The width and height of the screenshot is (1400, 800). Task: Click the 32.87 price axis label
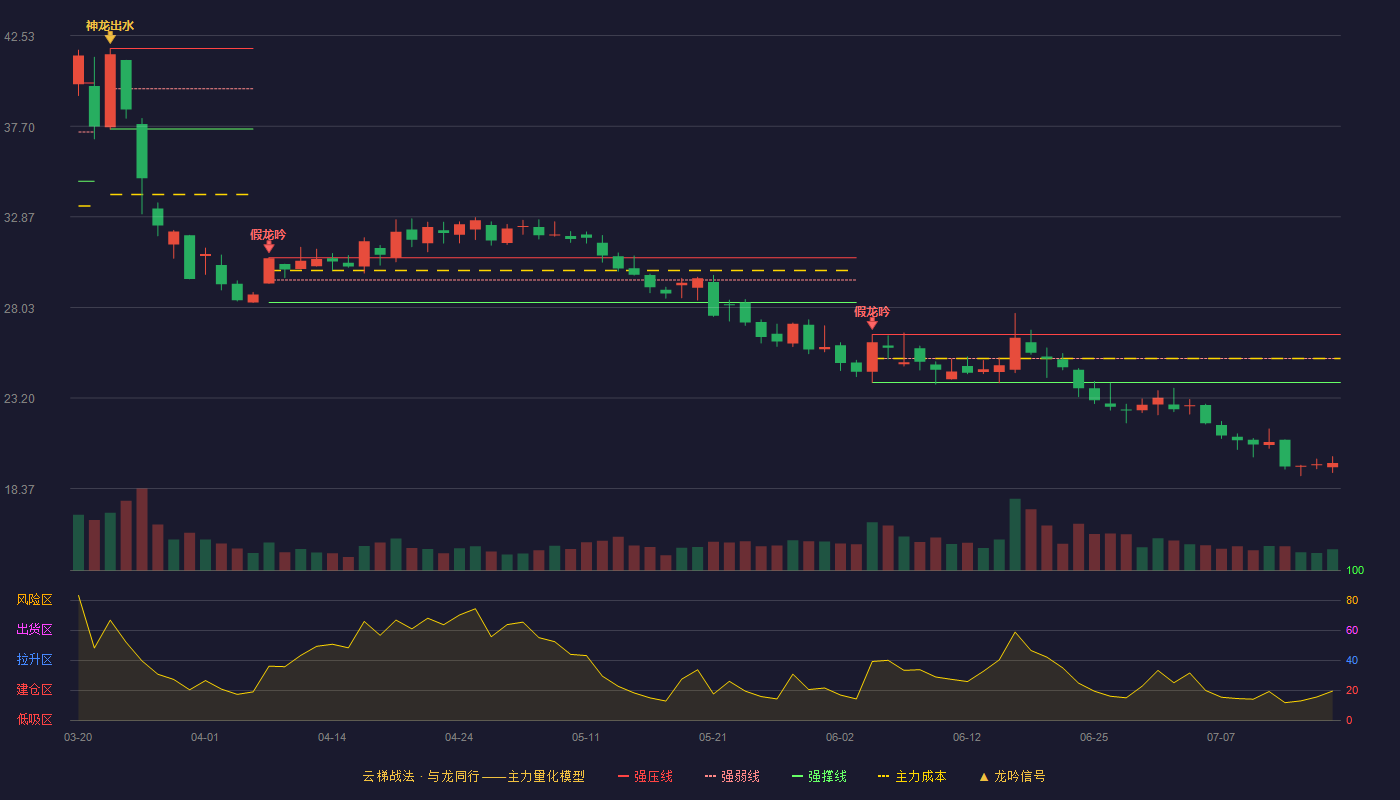point(19,218)
